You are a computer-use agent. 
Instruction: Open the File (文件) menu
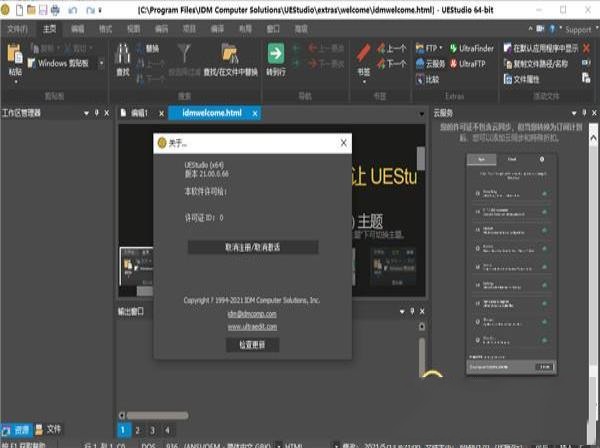[17, 30]
